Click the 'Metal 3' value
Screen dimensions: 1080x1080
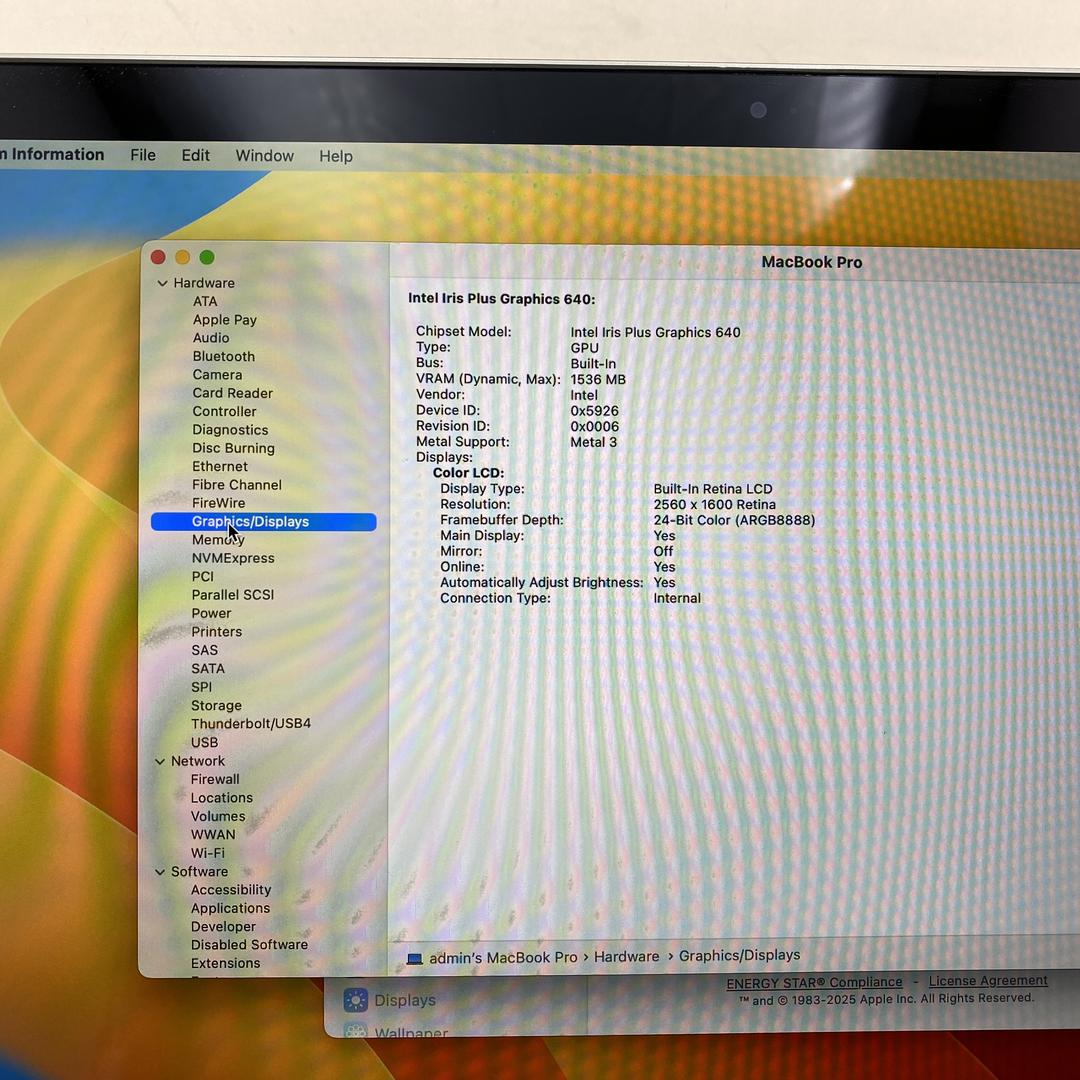tap(593, 442)
